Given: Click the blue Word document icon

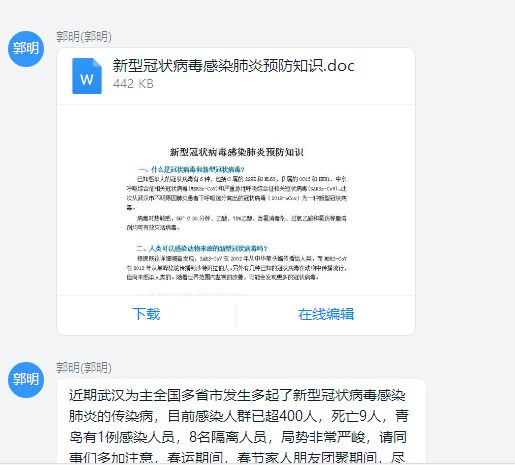Looking at the screenshot, I should coord(87,76).
